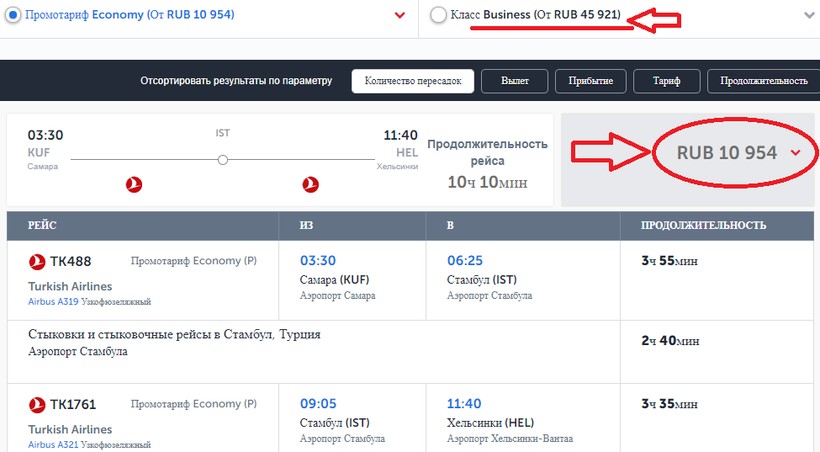Click the second airline logo under the route line
Screen dimensions: 820x452
[310, 183]
